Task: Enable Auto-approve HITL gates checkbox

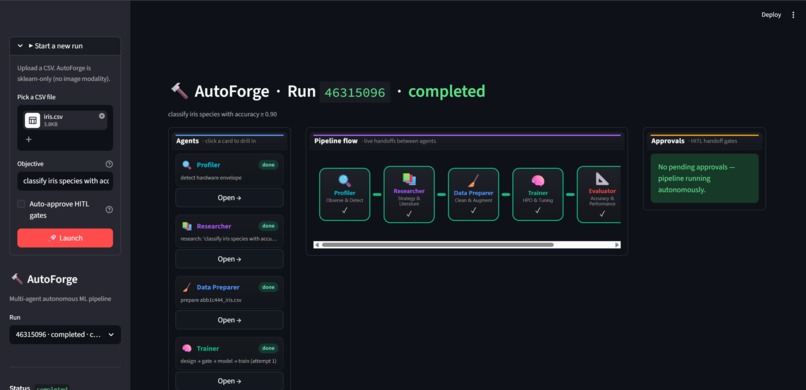Action: [21, 204]
